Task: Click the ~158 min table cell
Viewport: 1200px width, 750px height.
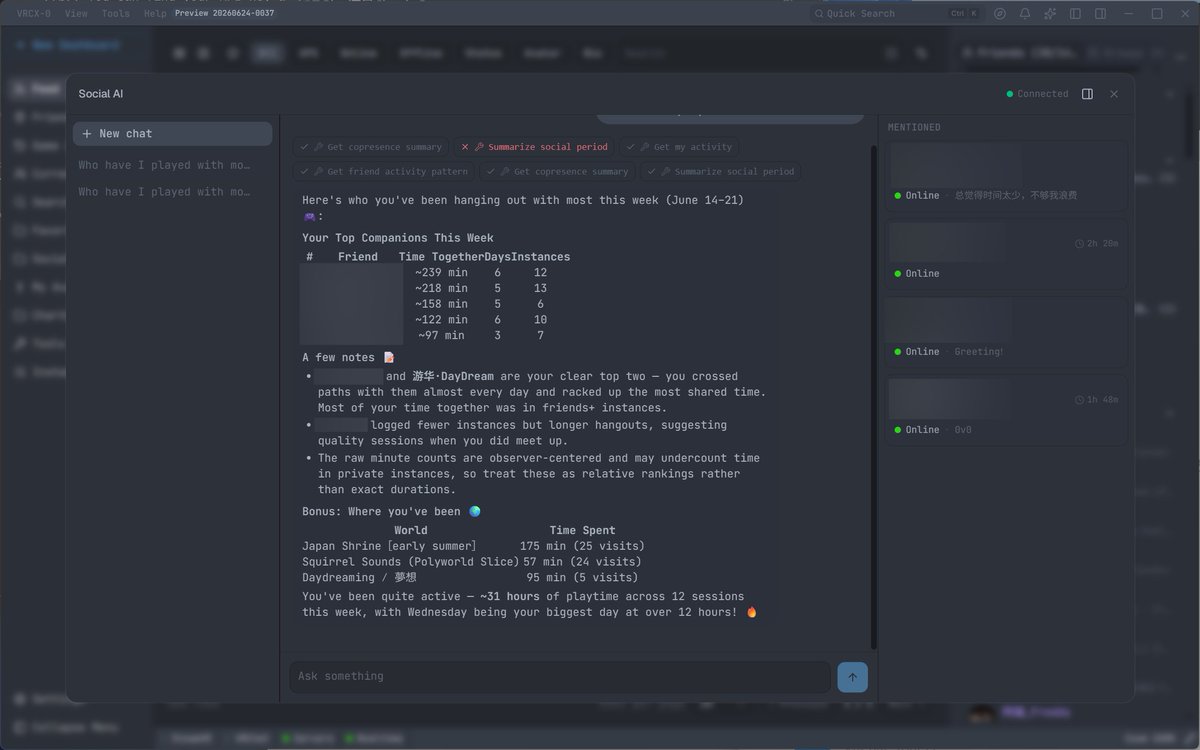Action: coord(442,304)
